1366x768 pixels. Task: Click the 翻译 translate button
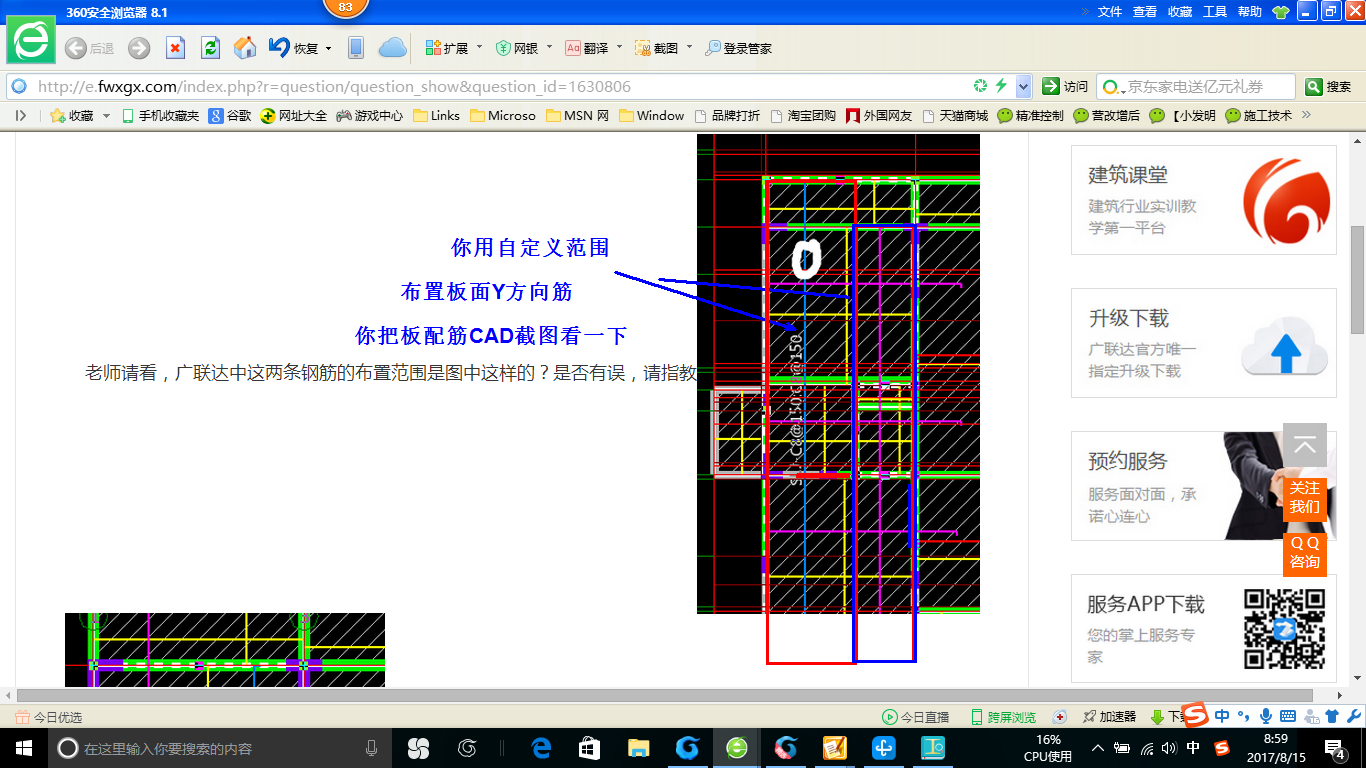tap(586, 48)
